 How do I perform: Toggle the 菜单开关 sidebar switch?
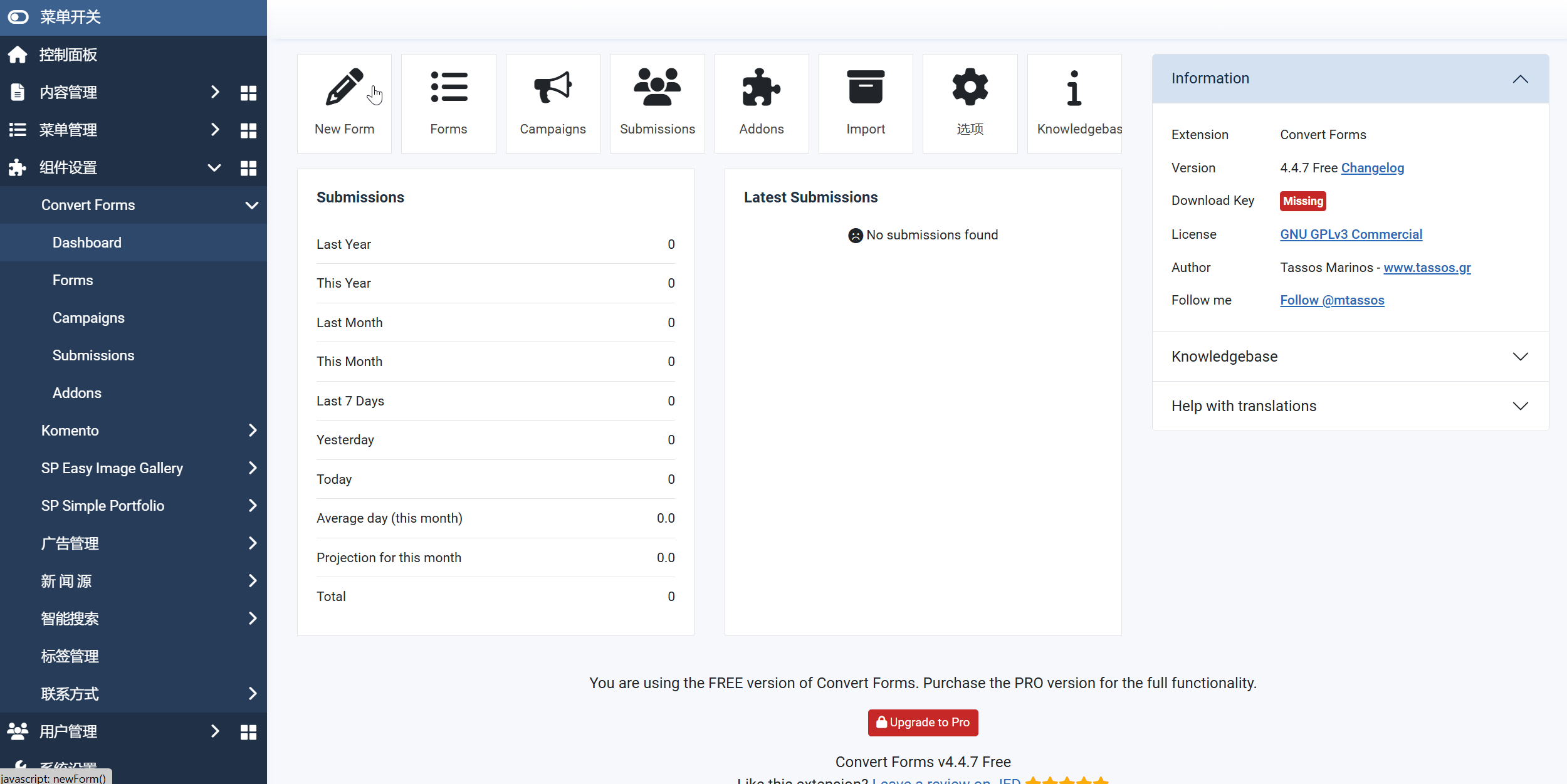(19, 17)
